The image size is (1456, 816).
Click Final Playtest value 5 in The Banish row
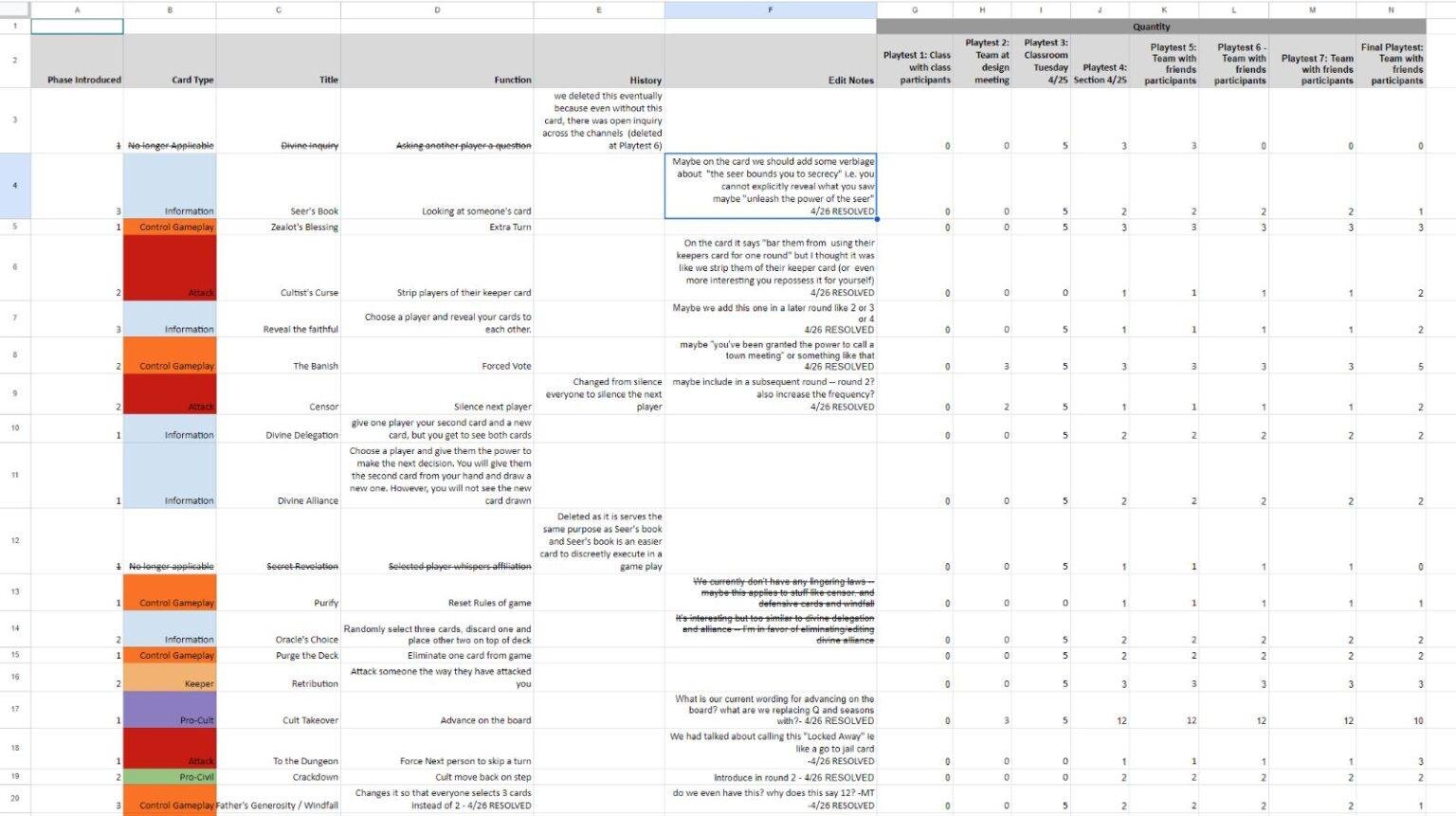1392,355
